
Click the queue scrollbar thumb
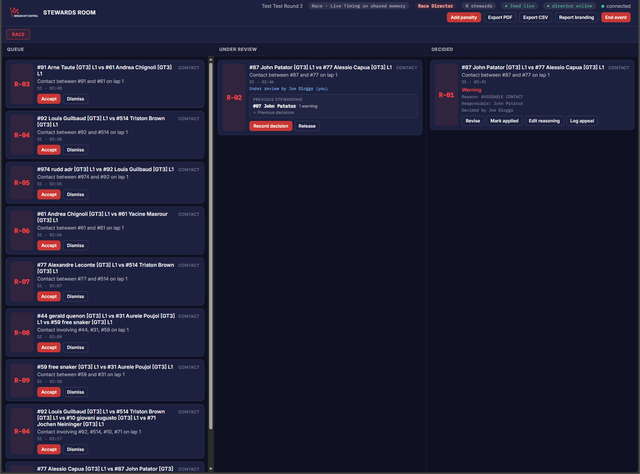point(211,246)
